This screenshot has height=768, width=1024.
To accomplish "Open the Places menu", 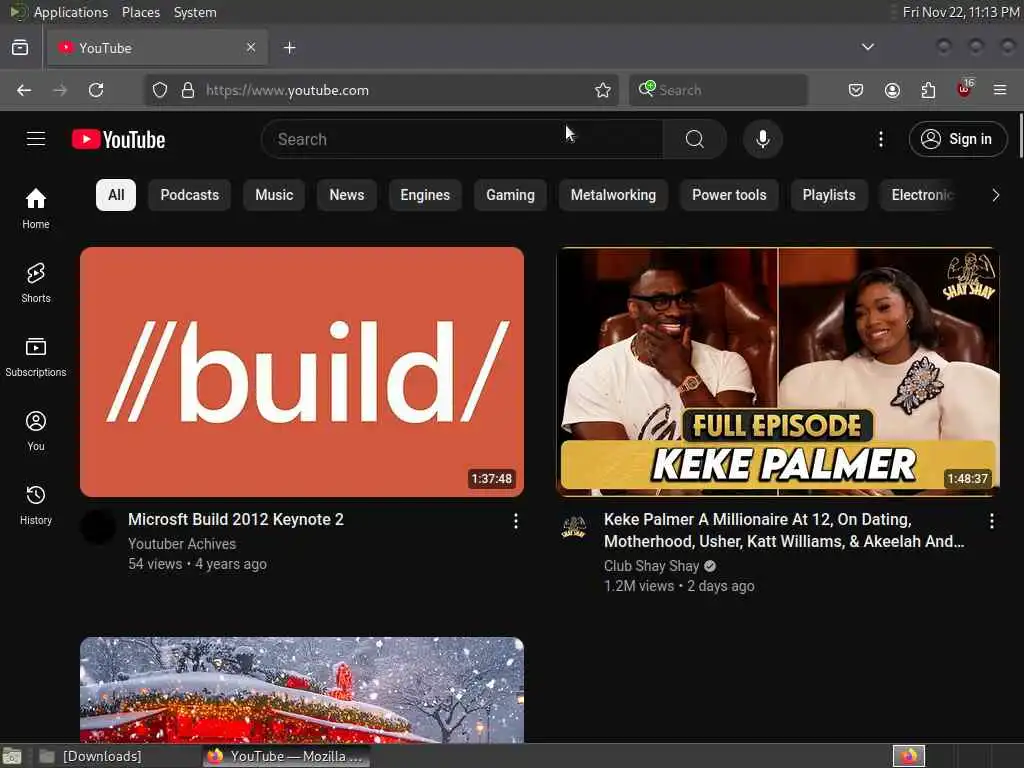I will [x=140, y=12].
